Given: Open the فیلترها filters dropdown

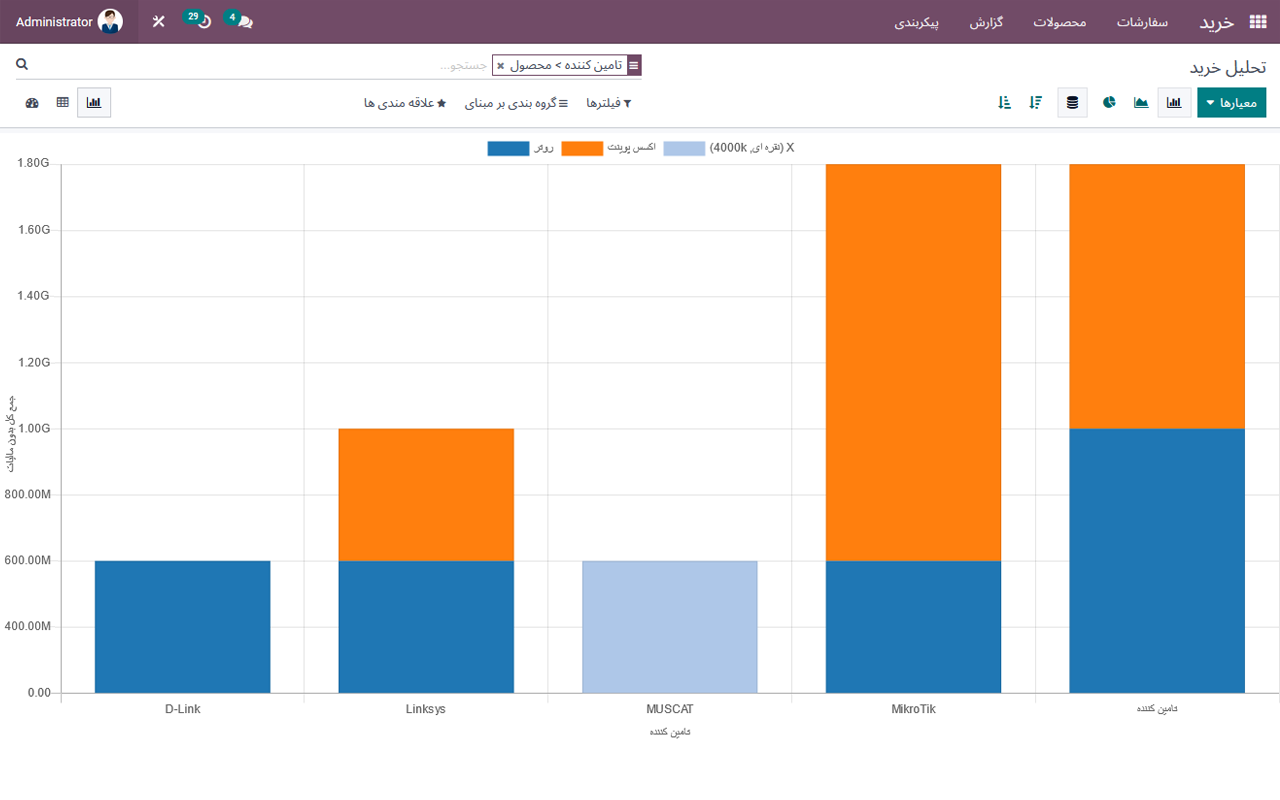Looking at the screenshot, I should point(608,103).
